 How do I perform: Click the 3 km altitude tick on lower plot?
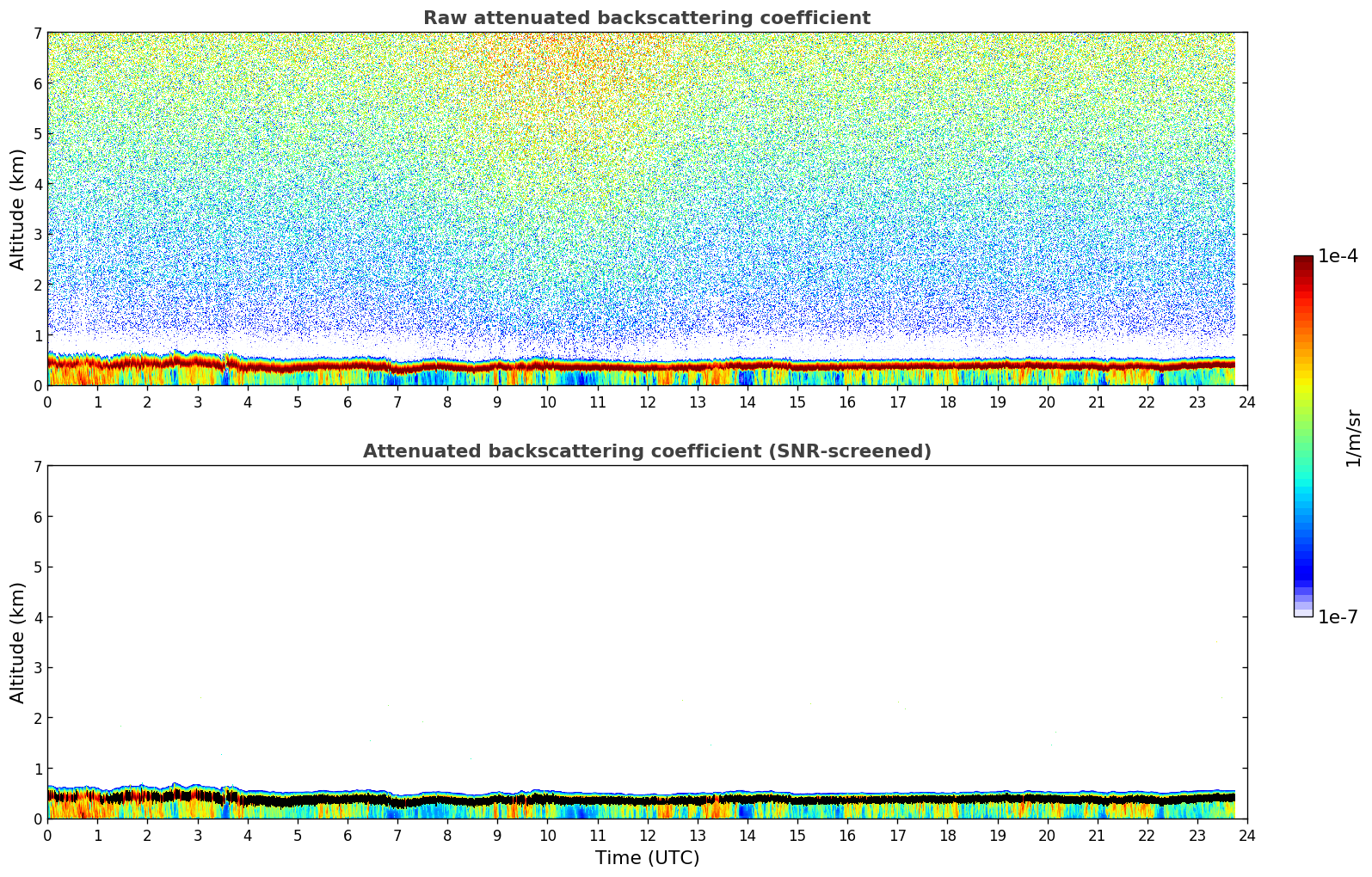pos(38,667)
